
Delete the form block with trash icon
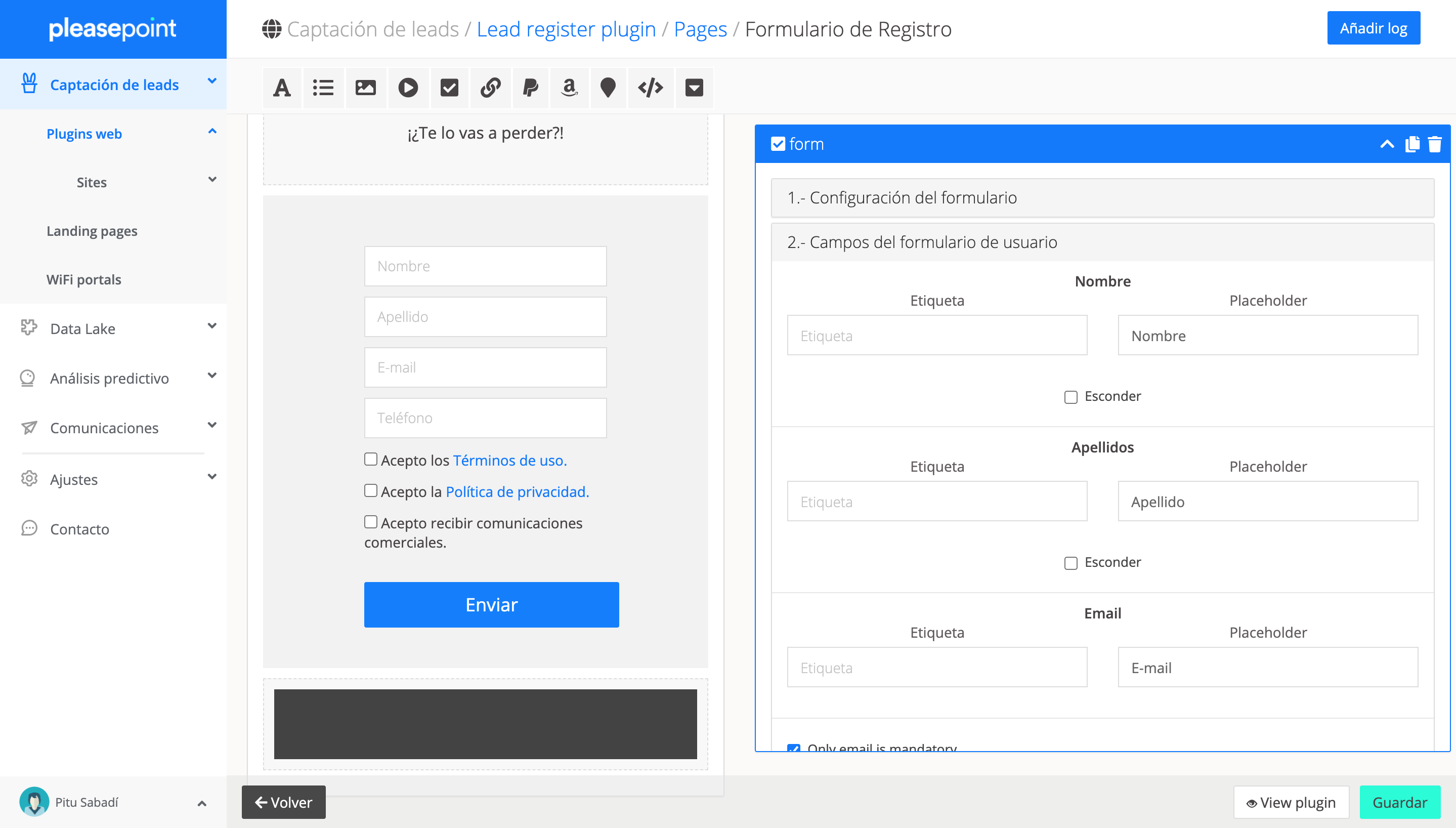(1434, 144)
